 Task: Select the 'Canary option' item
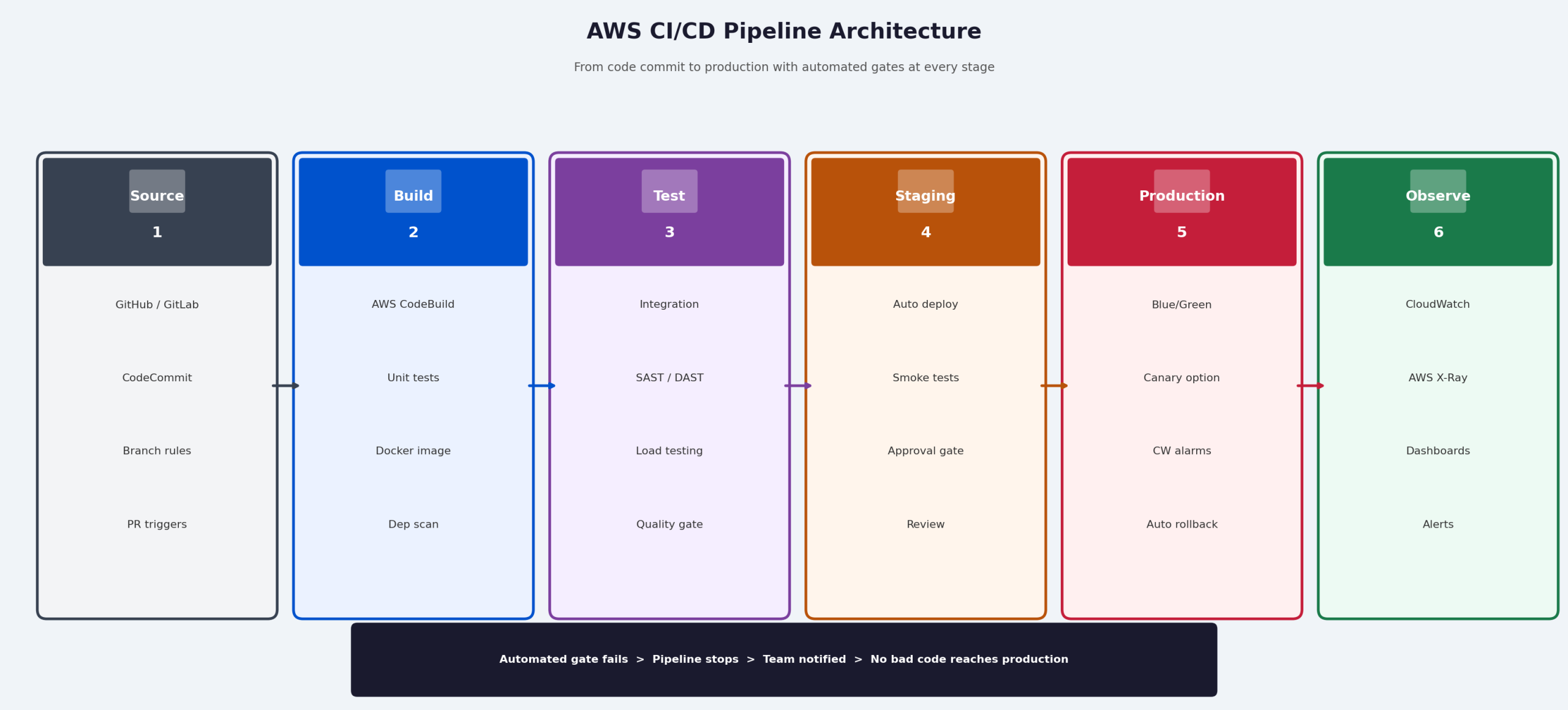coord(1182,378)
